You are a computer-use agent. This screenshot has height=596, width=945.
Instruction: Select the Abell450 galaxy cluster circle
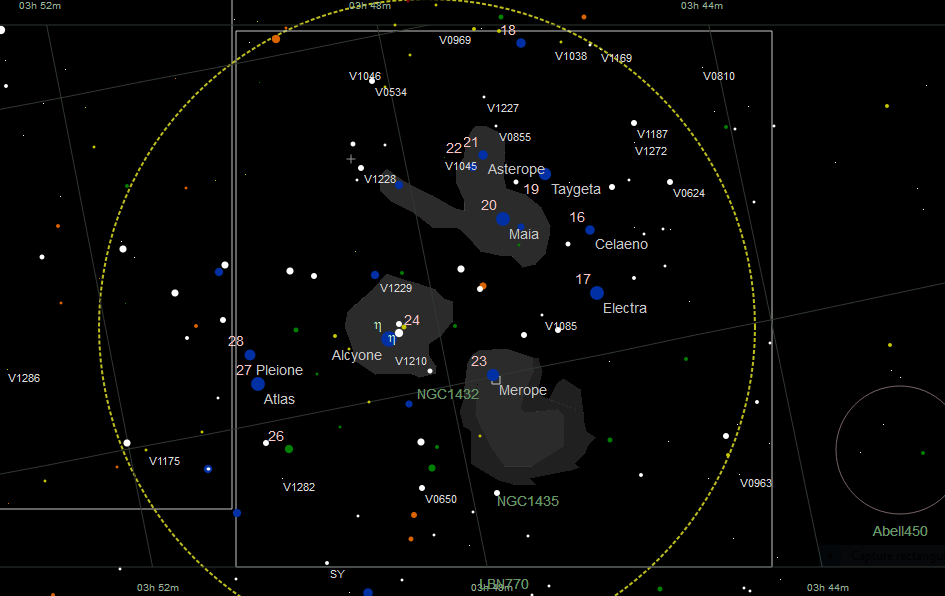click(889, 450)
